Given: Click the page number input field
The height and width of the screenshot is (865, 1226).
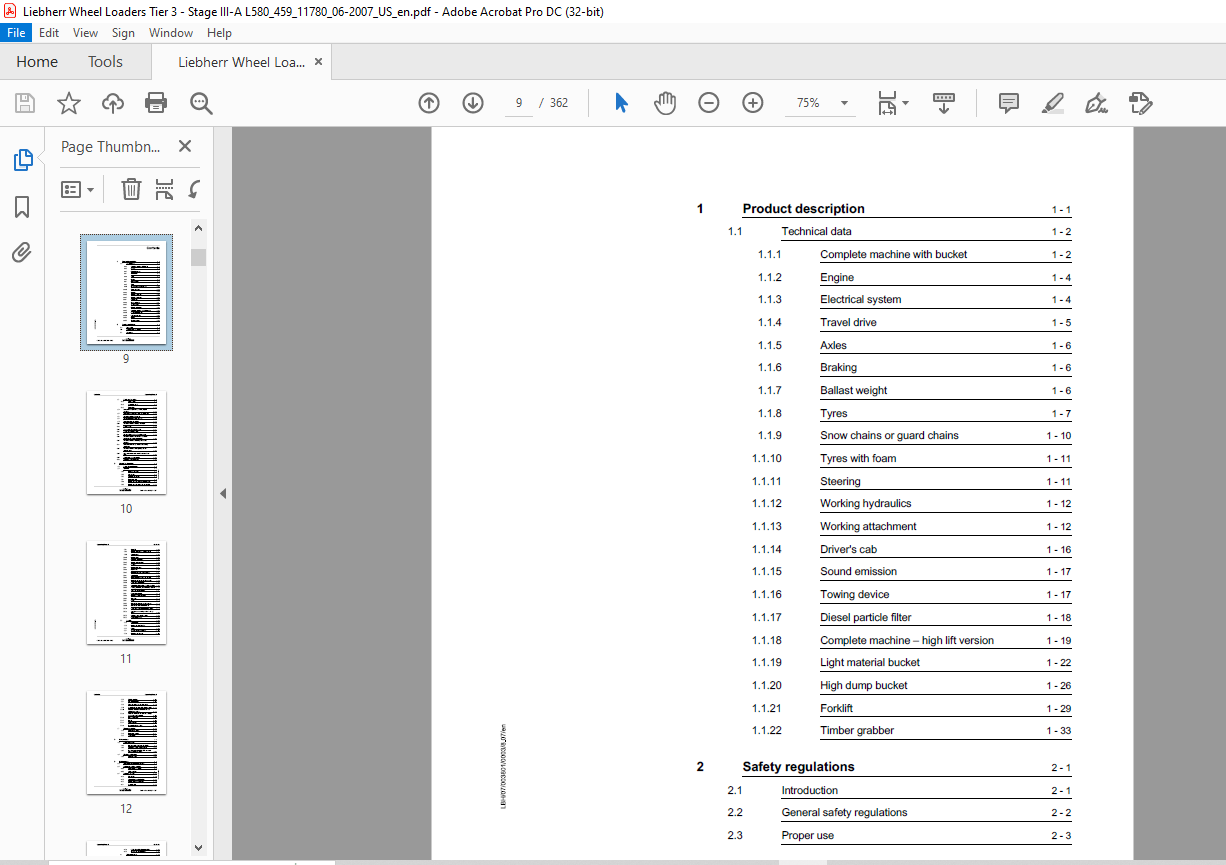Looking at the screenshot, I should 520,103.
